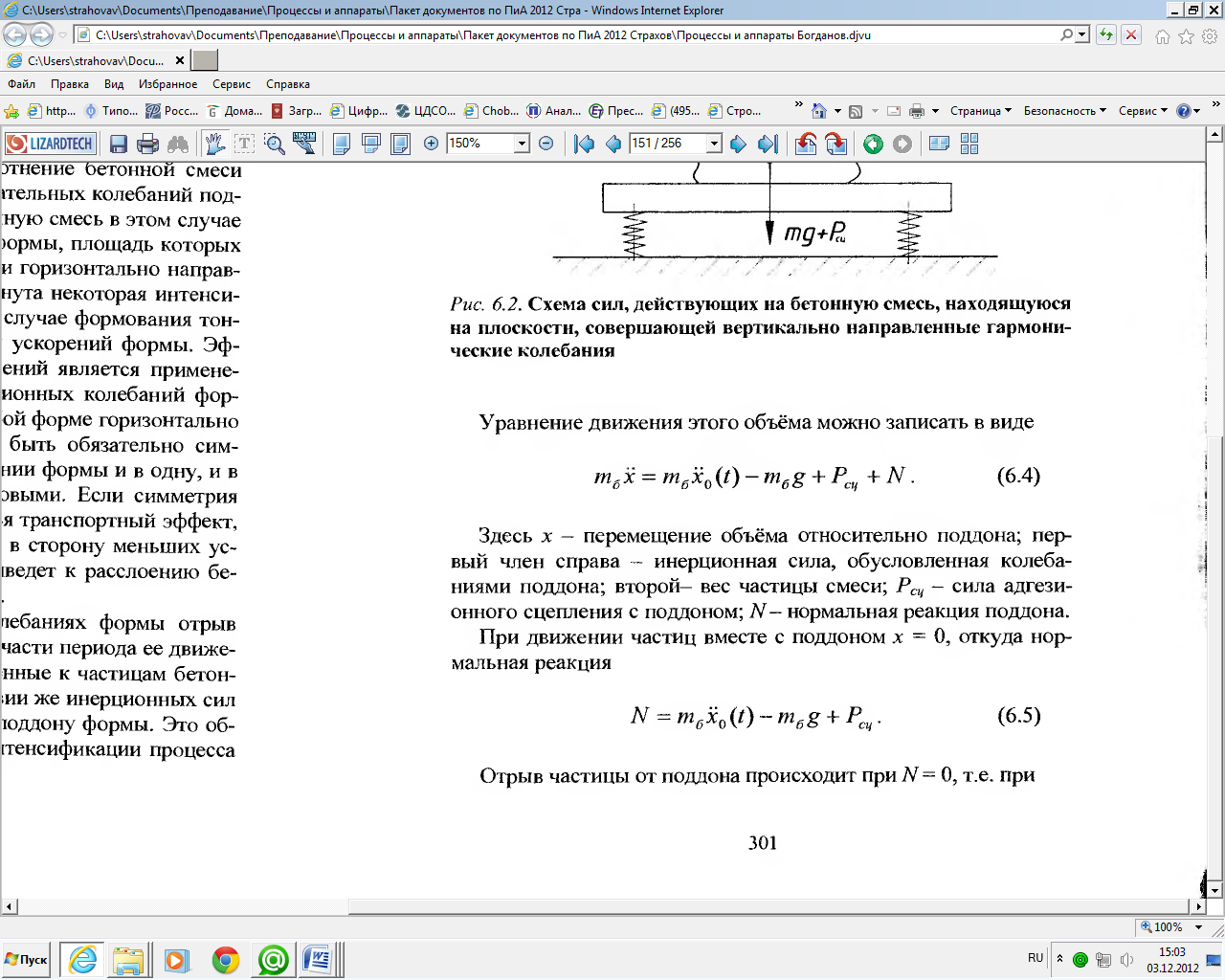The width and height of the screenshot is (1225, 980).
Task: Go to the first page
Action: pyautogui.click(x=583, y=144)
